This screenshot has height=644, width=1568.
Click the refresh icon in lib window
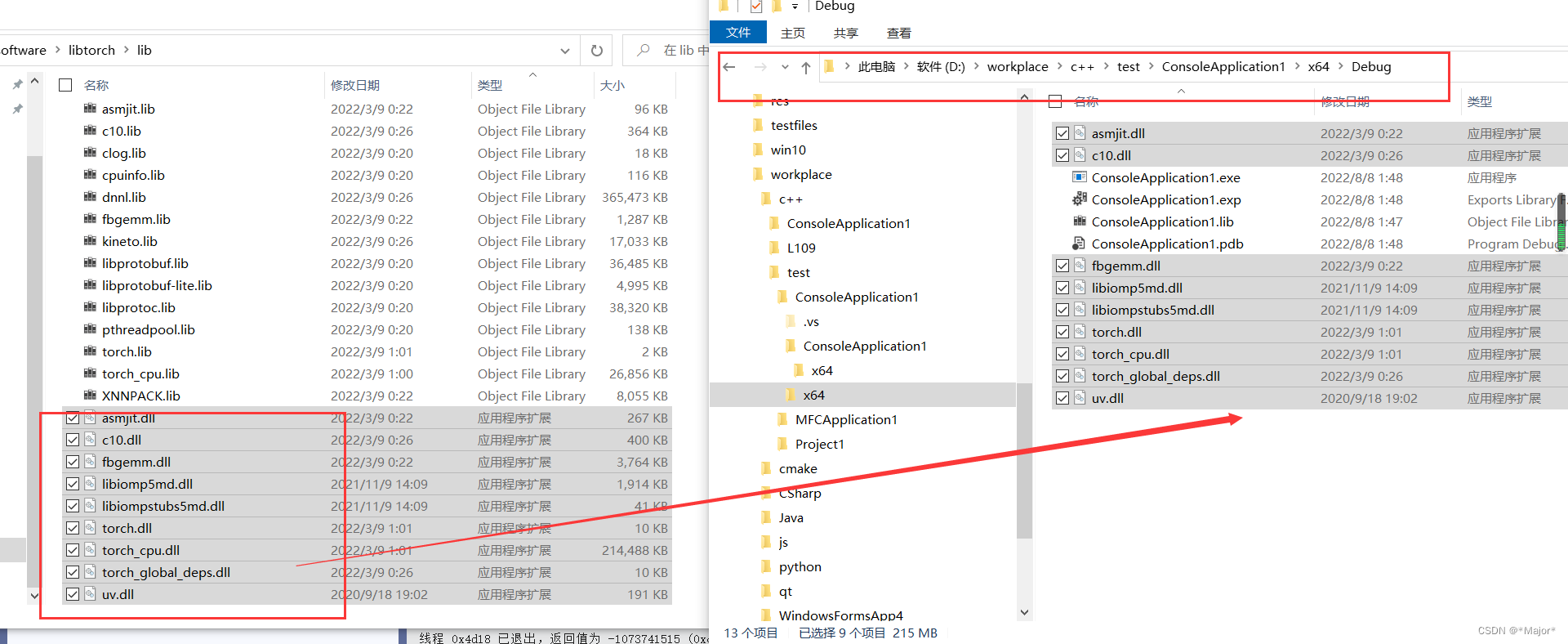597,51
